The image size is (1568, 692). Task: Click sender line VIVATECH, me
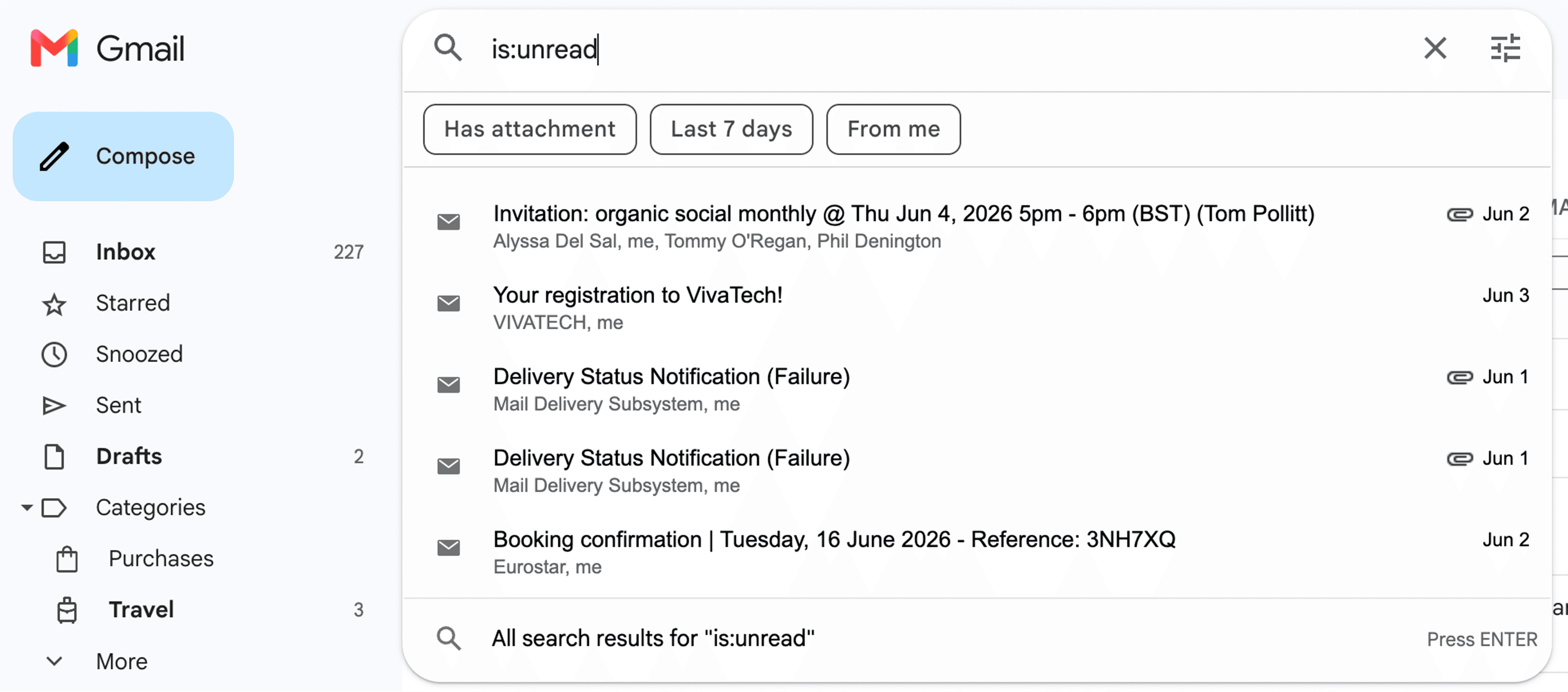click(558, 323)
